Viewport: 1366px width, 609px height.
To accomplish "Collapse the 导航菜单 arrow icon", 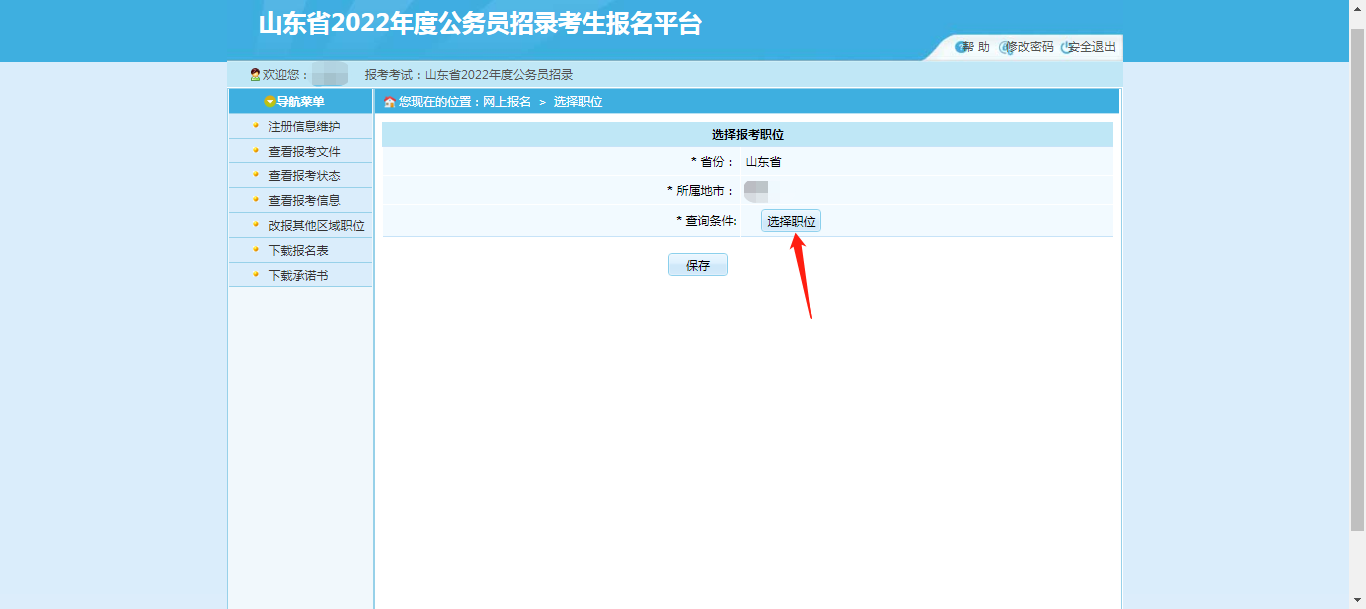I will click(x=270, y=102).
